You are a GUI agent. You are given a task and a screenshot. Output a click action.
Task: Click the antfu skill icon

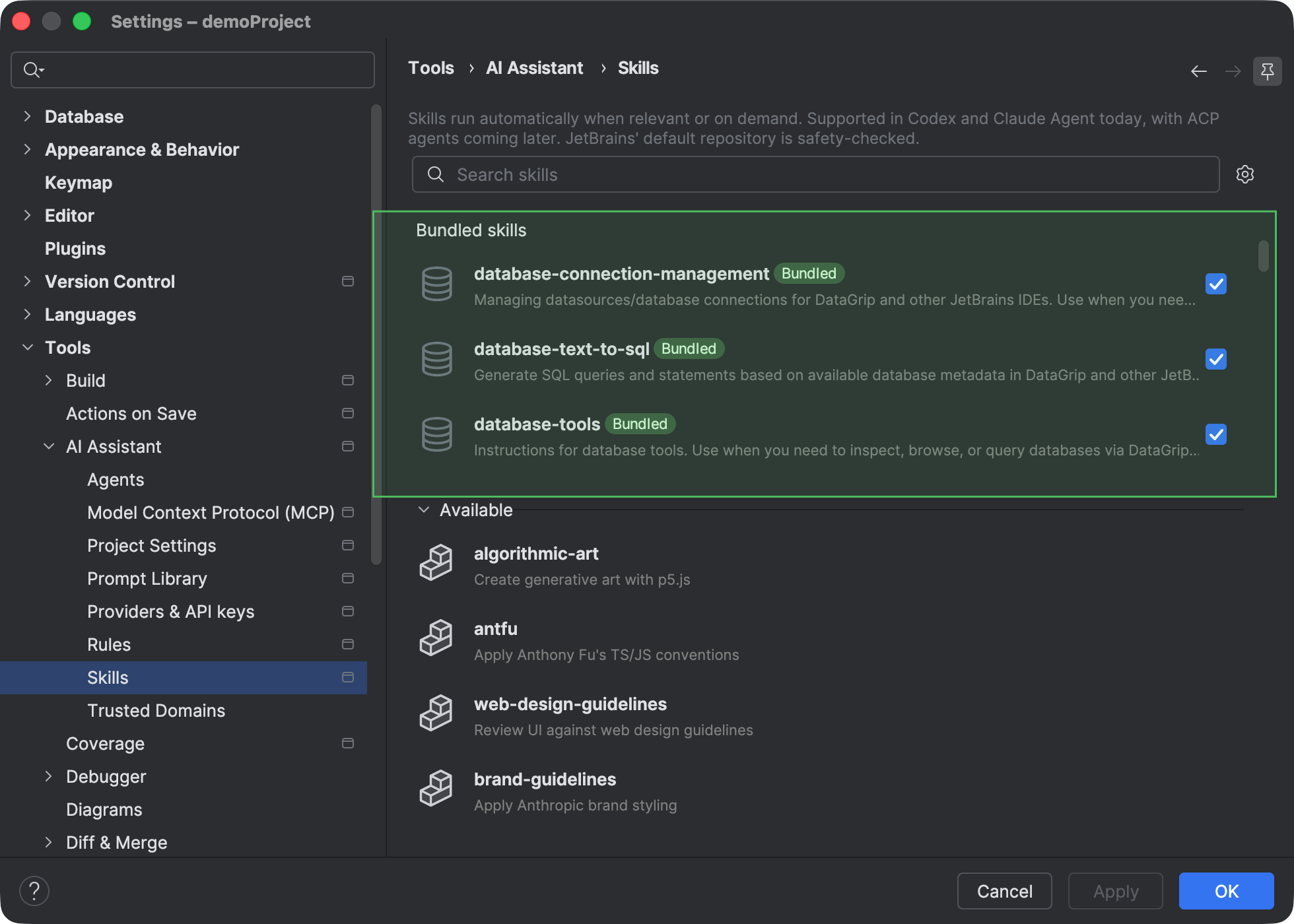pyautogui.click(x=436, y=638)
